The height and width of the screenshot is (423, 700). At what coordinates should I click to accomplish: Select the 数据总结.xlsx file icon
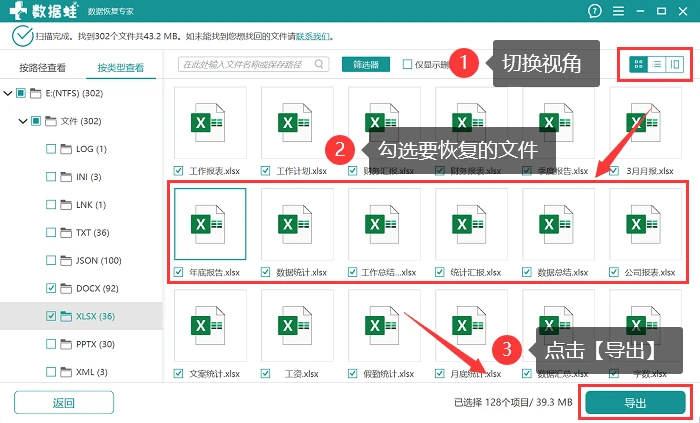click(x=558, y=224)
